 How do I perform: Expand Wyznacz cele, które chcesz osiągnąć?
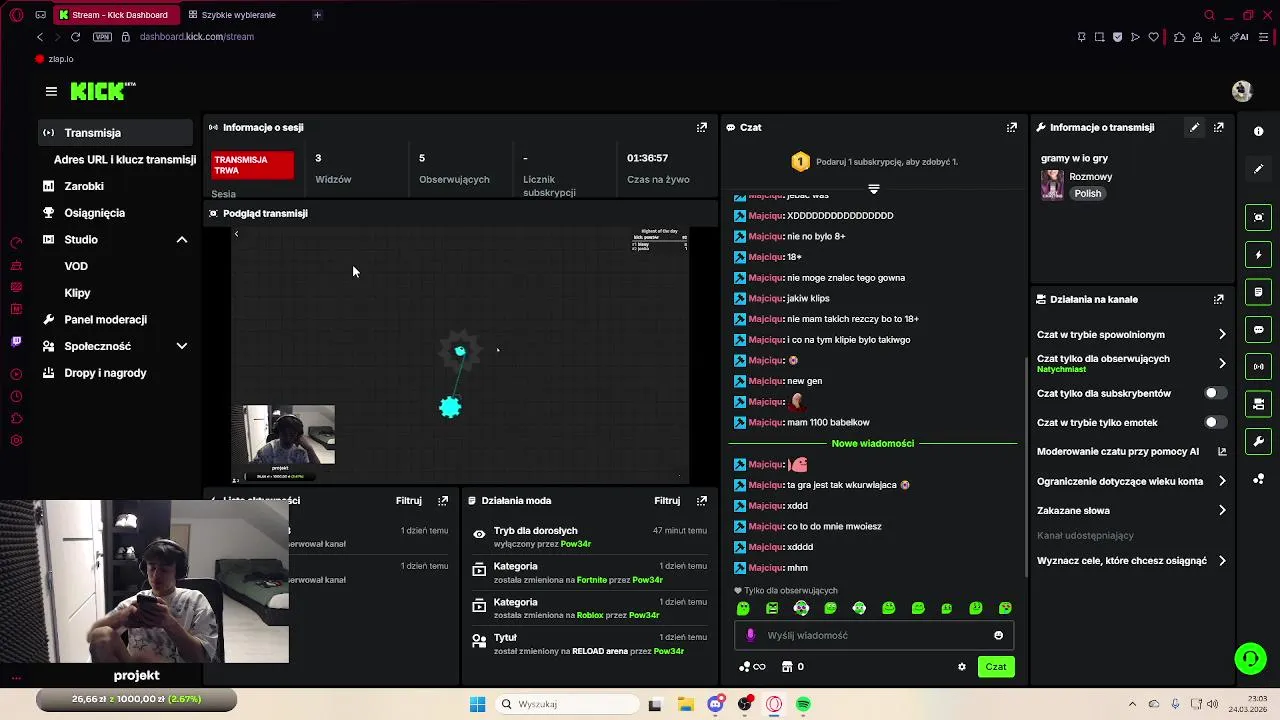1130,561
